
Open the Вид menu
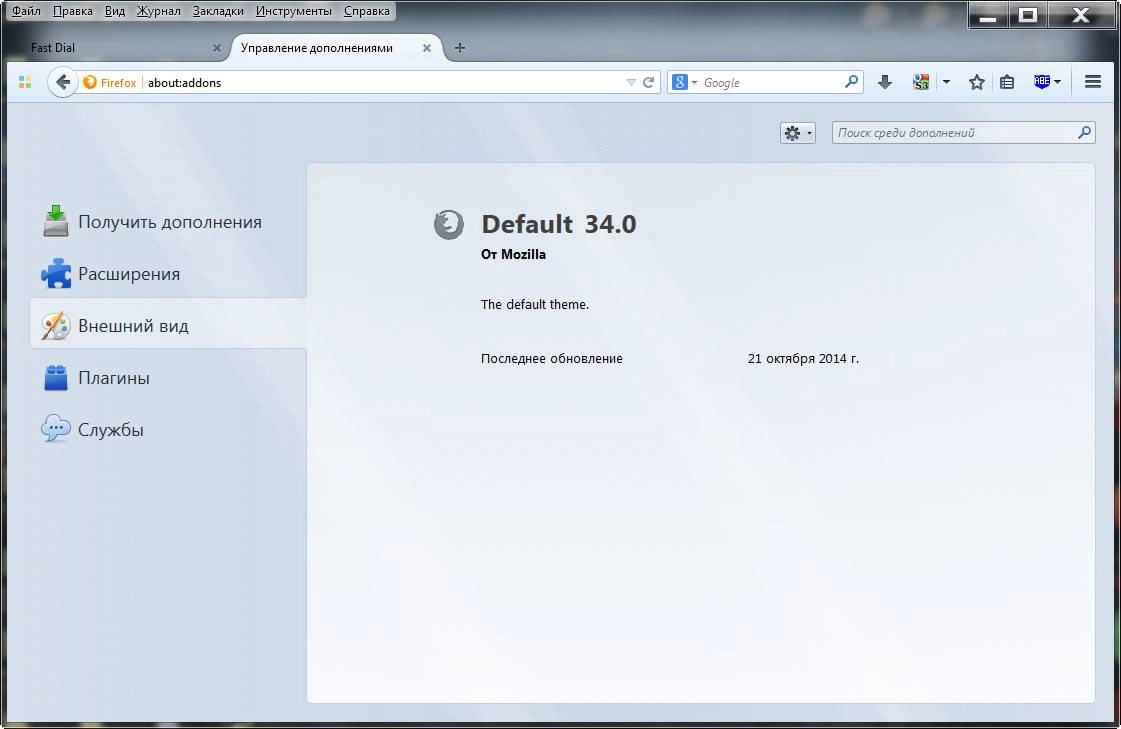[x=114, y=11]
